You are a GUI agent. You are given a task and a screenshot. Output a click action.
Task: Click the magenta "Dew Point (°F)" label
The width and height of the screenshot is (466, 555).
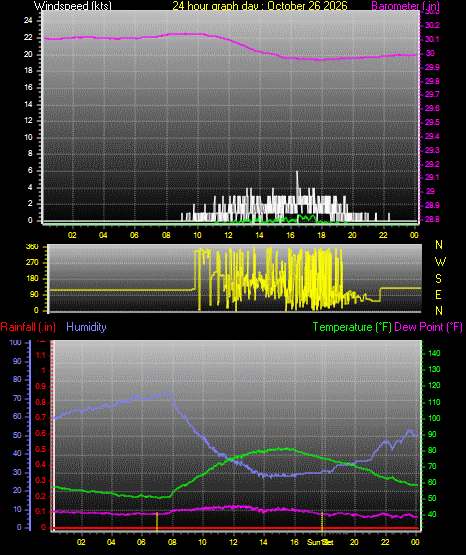[x=428, y=327]
